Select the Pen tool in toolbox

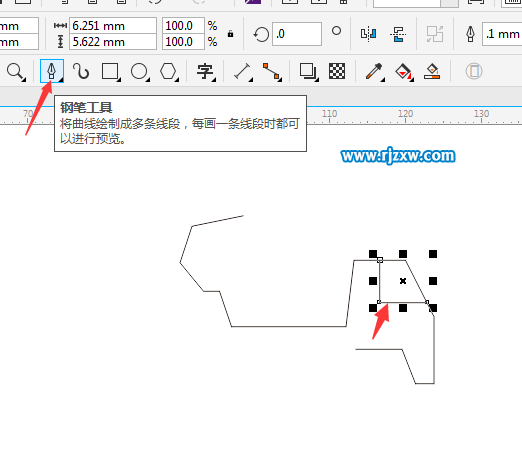pos(52,71)
